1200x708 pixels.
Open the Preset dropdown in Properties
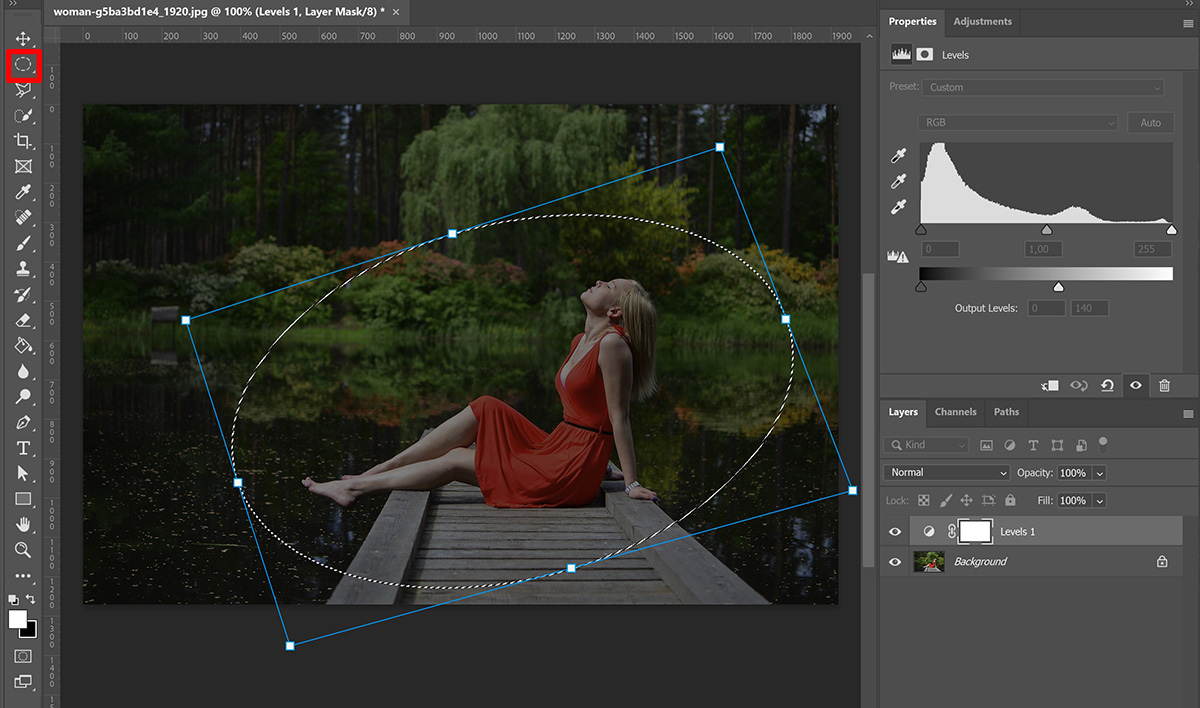pos(1042,87)
